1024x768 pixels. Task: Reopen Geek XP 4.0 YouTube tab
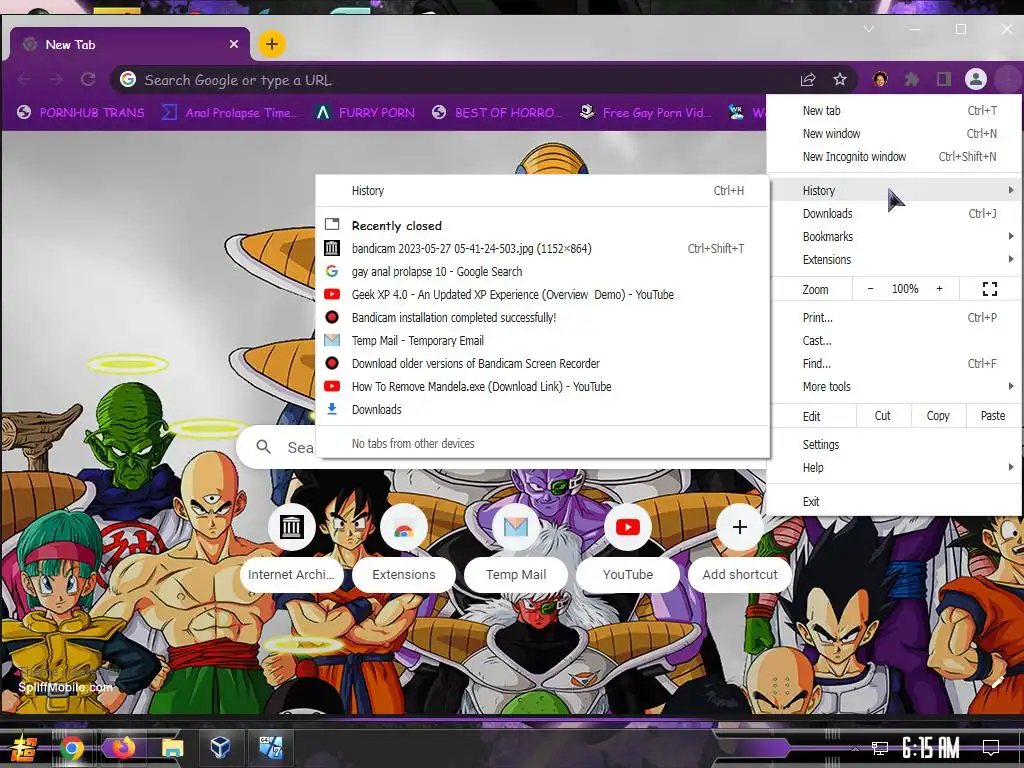coord(543,295)
